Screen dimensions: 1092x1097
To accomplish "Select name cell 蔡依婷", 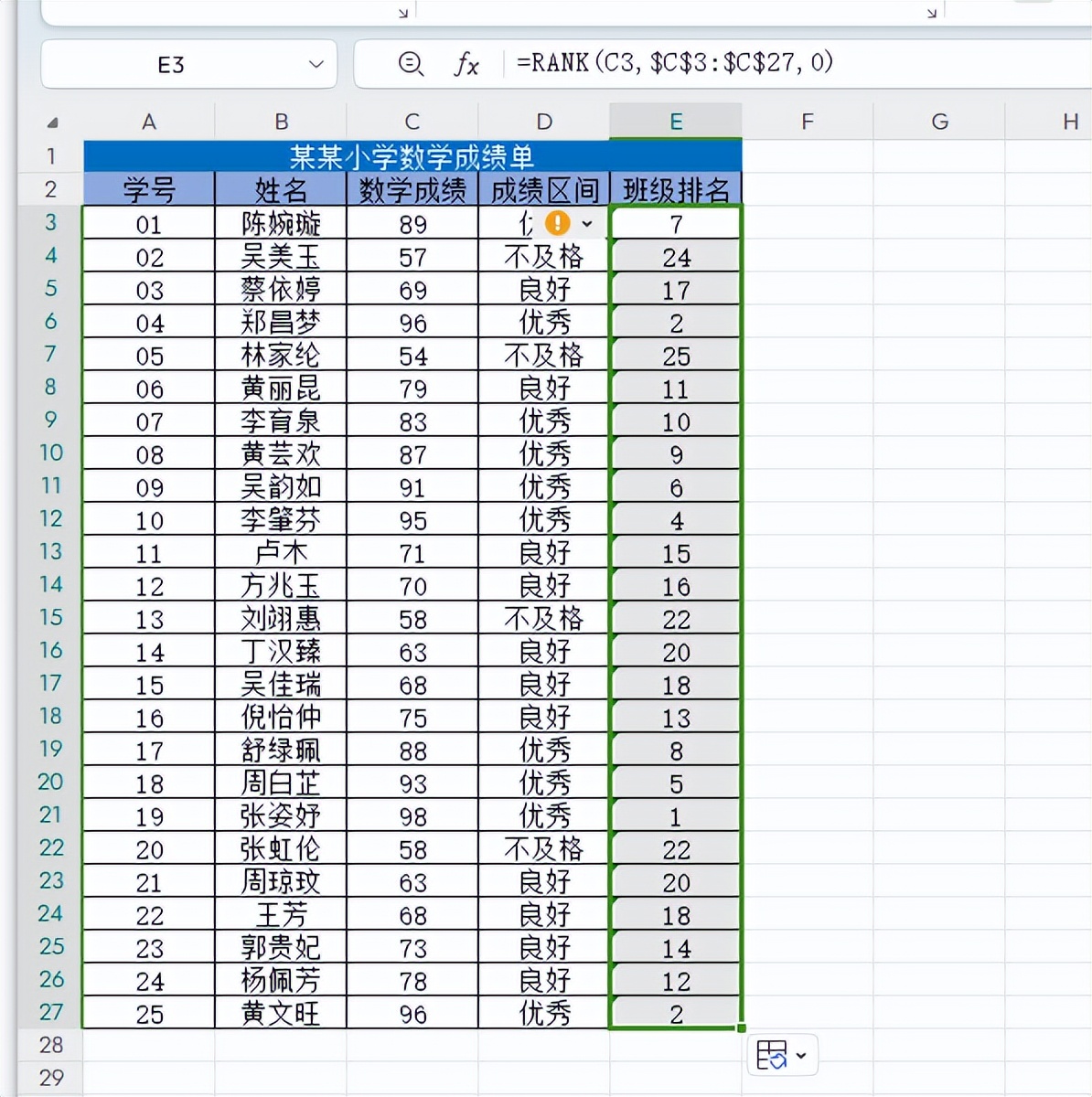I will click(x=281, y=289).
